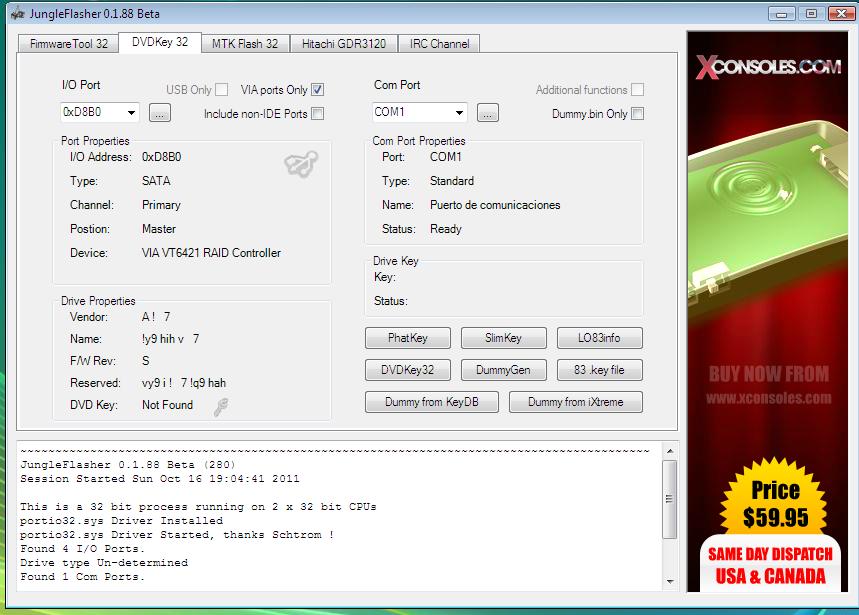Open the MTK Flash 32 tab
Screen dimensions: 859x615
(245, 44)
